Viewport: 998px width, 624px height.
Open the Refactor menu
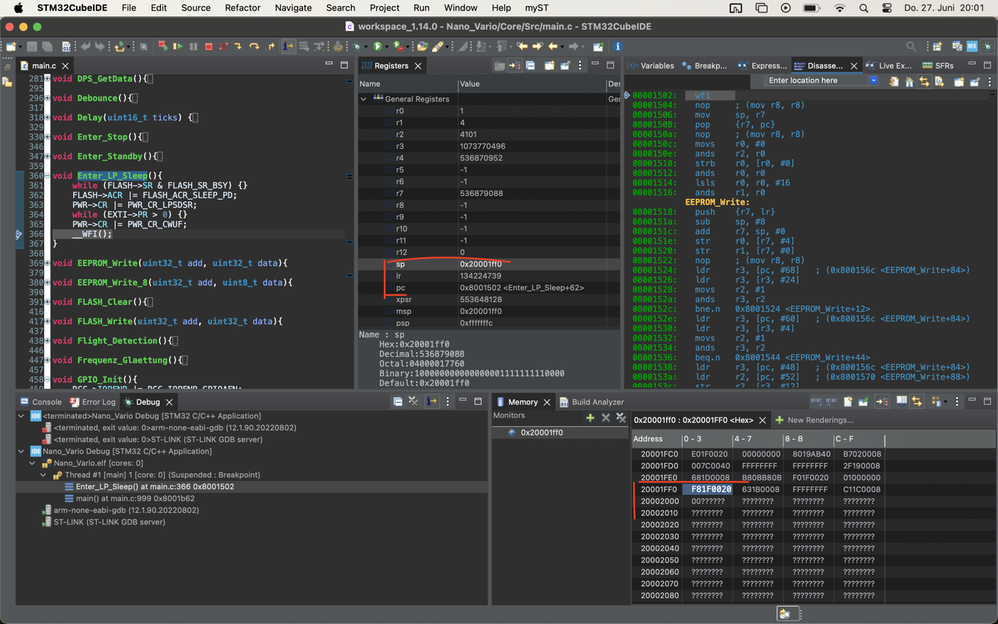[242, 7]
